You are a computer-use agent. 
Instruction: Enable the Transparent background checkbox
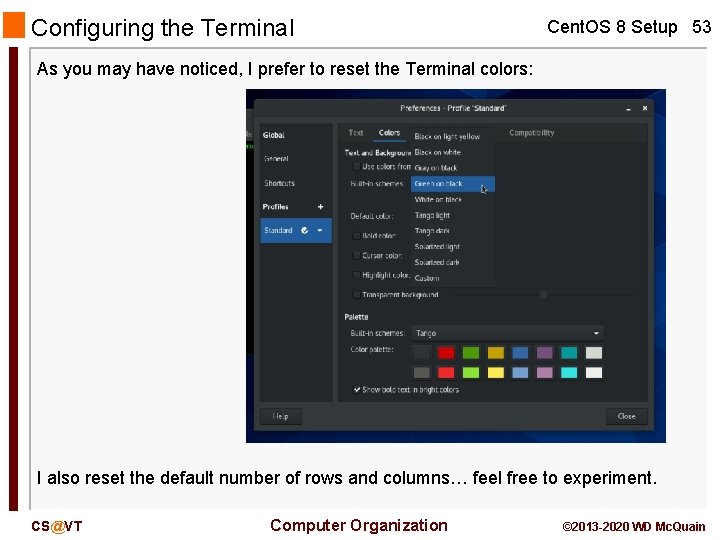[x=355, y=295]
